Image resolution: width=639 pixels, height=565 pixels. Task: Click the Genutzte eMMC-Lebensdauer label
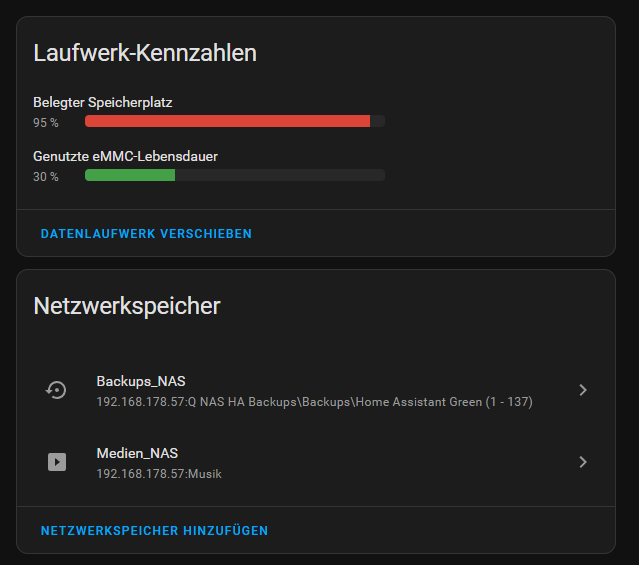126,157
